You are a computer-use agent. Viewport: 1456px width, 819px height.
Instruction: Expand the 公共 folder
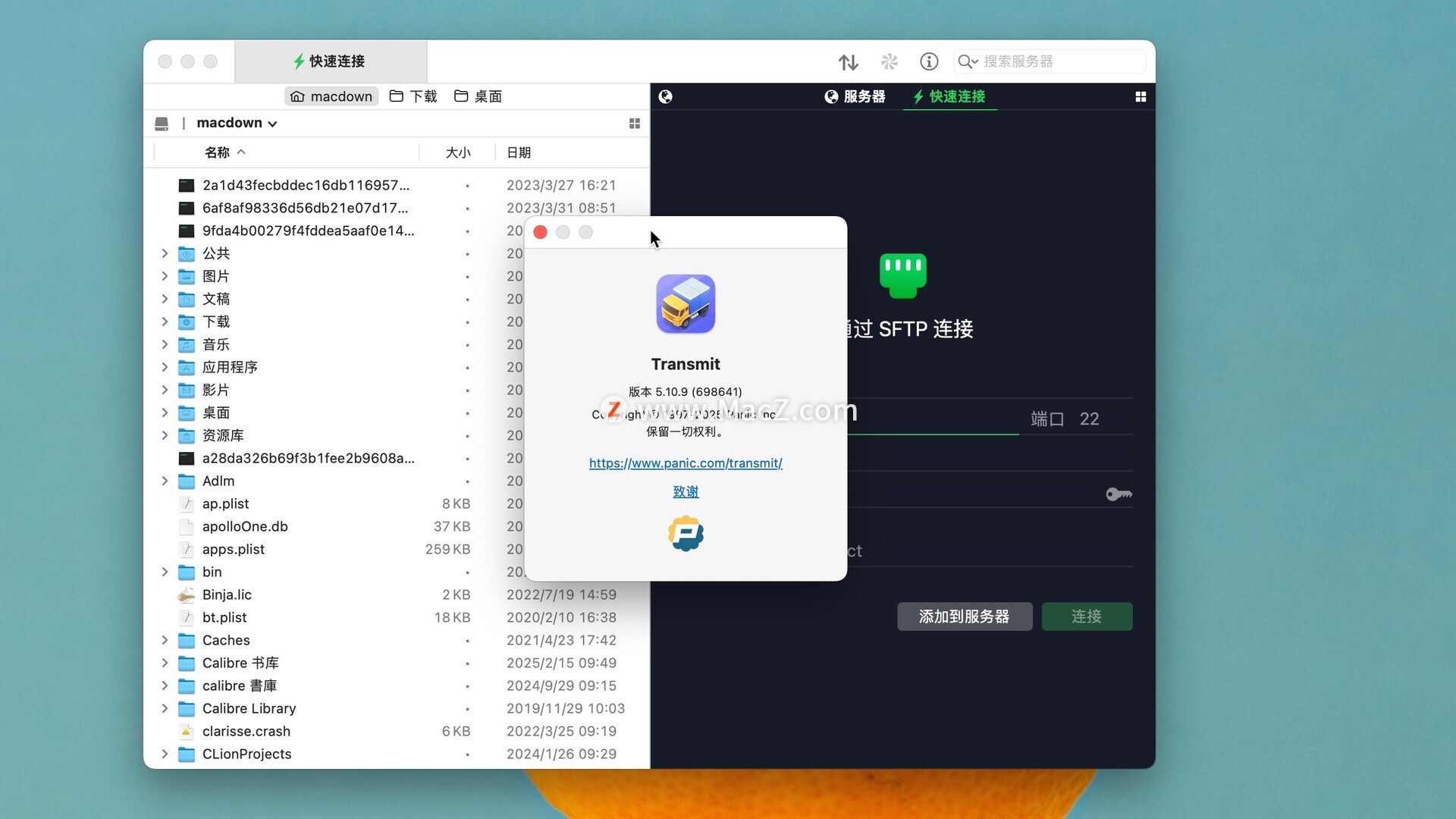(x=165, y=253)
